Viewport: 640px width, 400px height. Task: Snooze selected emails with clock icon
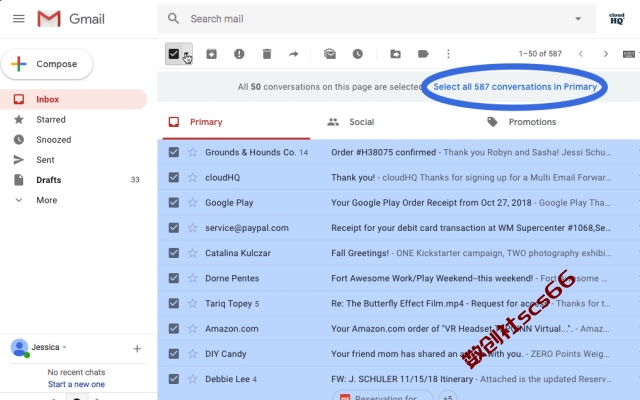coord(358,54)
